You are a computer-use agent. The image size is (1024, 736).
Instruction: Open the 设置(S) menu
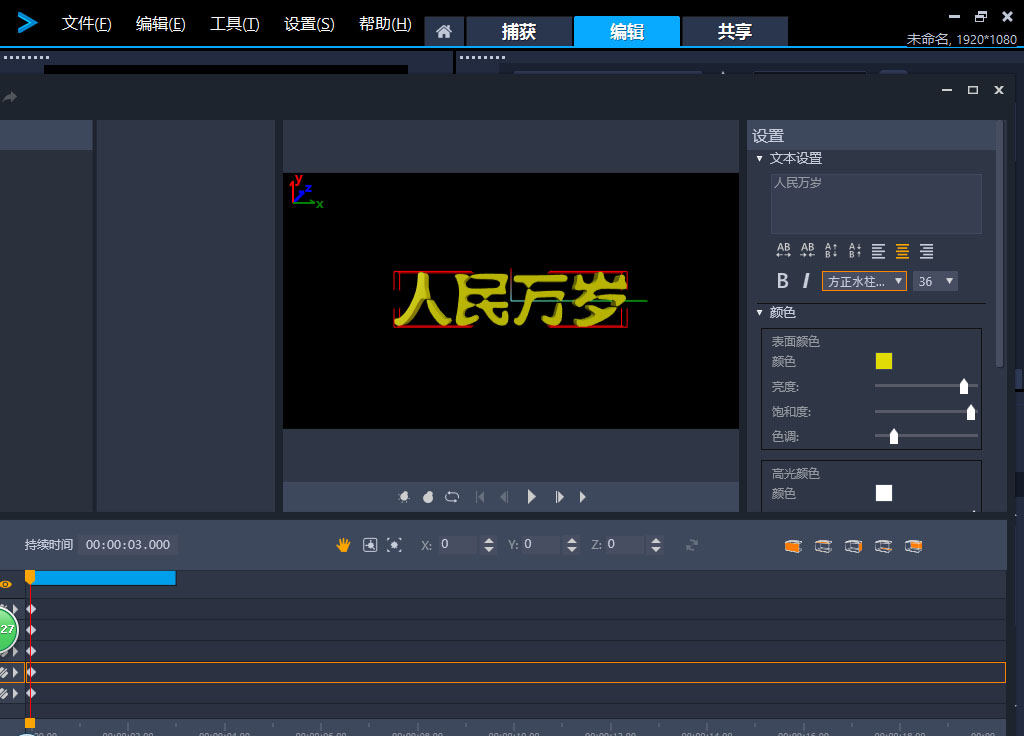pyautogui.click(x=309, y=24)
